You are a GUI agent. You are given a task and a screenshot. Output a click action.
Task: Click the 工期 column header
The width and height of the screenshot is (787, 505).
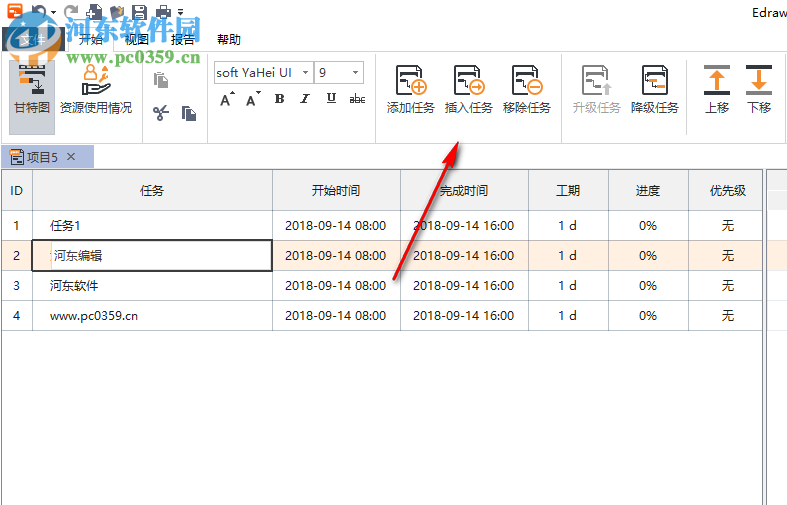click(x=568, y=190)
